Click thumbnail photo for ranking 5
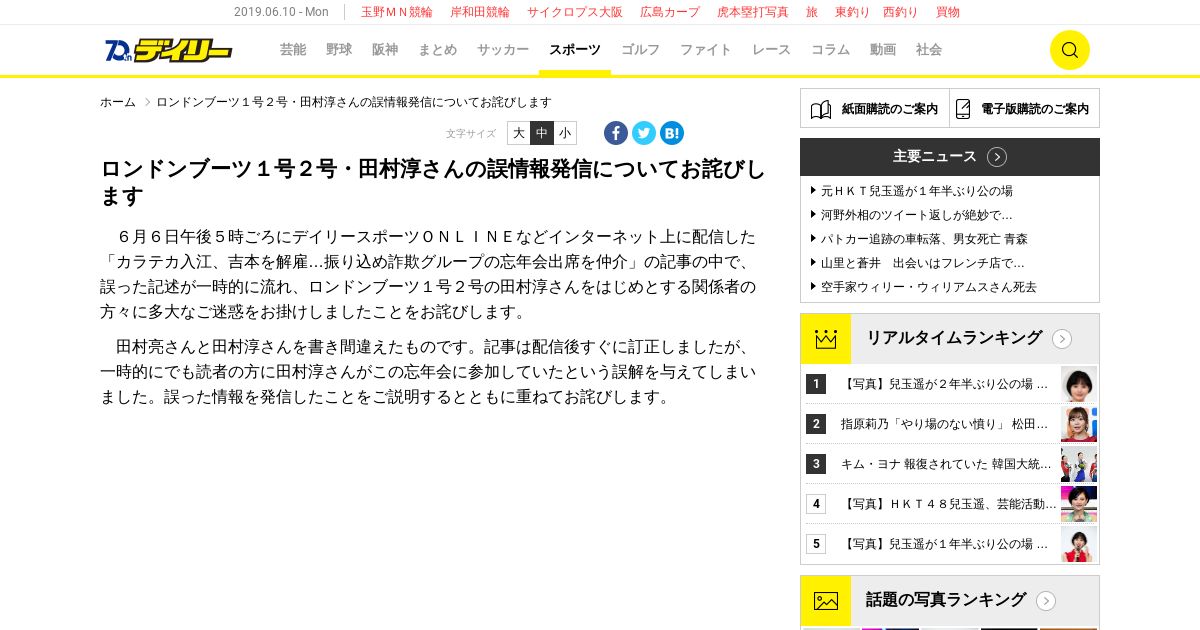 [x=1079, y=544]
